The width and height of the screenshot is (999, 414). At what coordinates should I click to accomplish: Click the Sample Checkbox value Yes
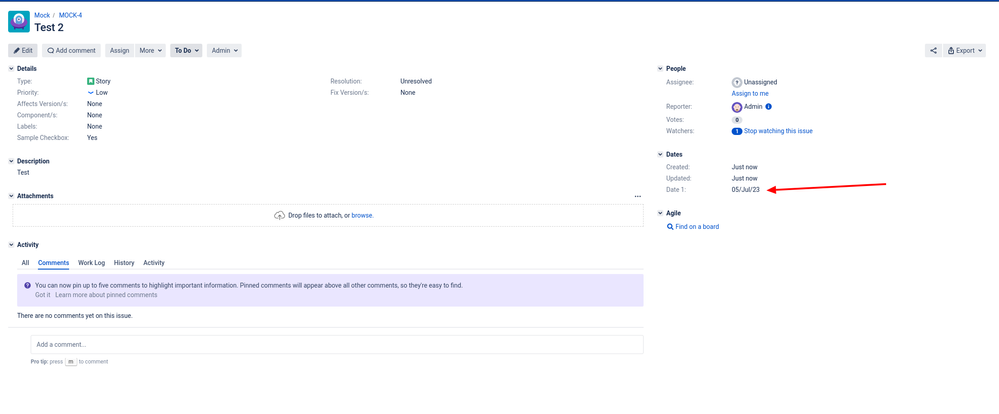pyautogui.click(x=92, y=138)
